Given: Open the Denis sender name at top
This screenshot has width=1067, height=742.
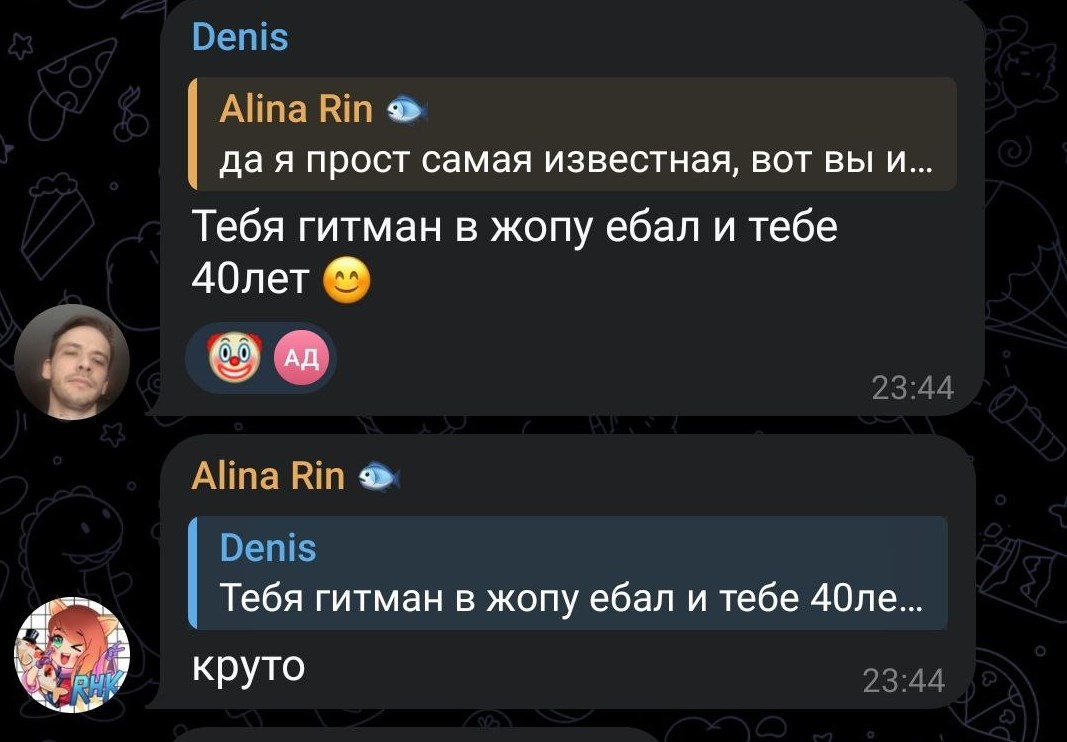Looking at the screenshot, I should pyautogui.click(x=240, y=37).
